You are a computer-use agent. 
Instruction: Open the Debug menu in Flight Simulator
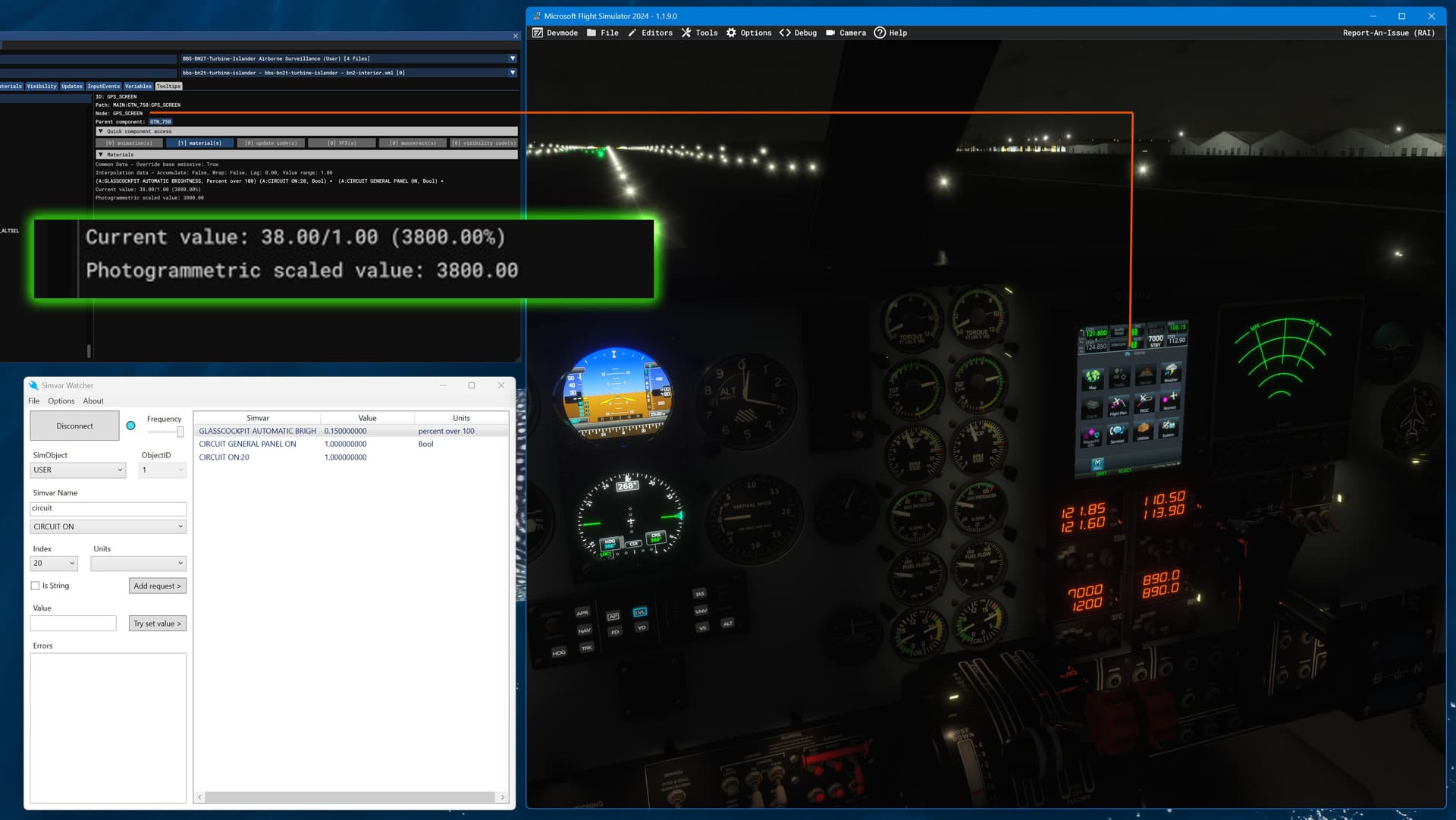799,33
